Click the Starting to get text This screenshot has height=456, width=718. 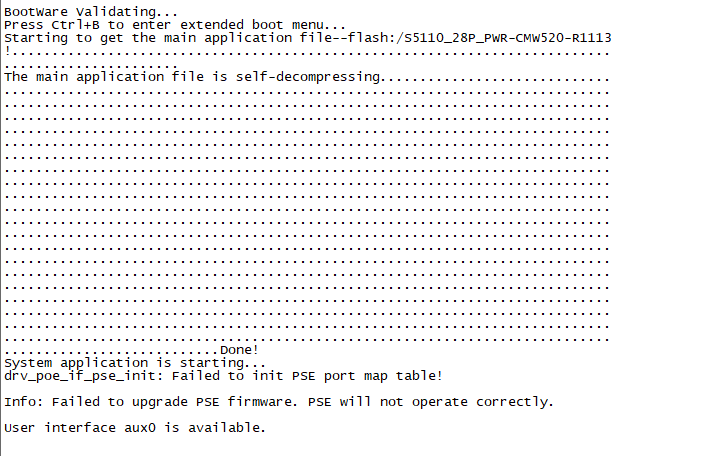tap(56, 37)
